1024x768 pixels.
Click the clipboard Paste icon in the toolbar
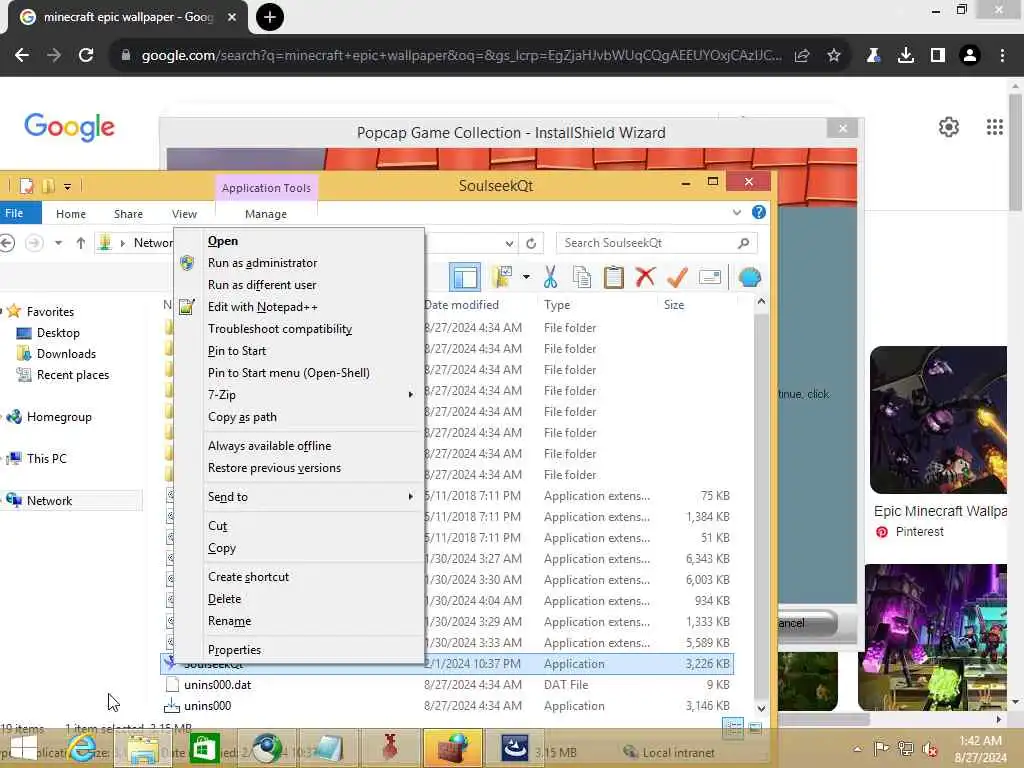click(x=613, y=278)
